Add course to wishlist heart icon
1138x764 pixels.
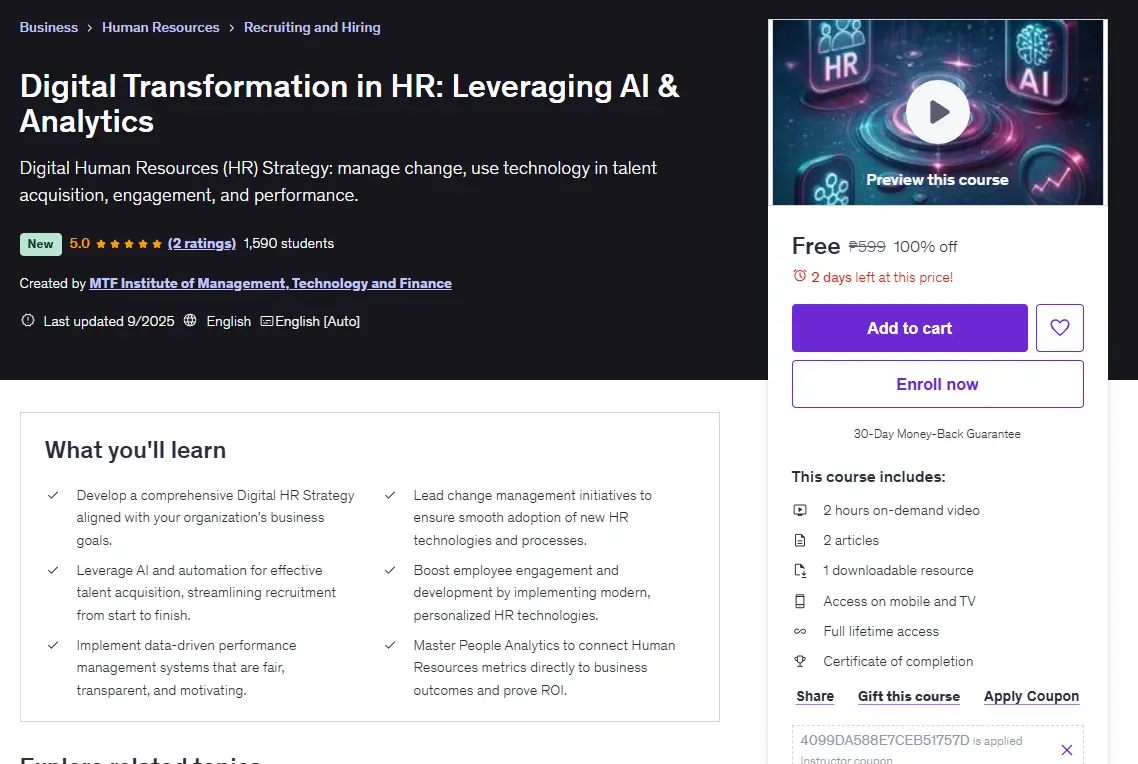[1060, 328]
